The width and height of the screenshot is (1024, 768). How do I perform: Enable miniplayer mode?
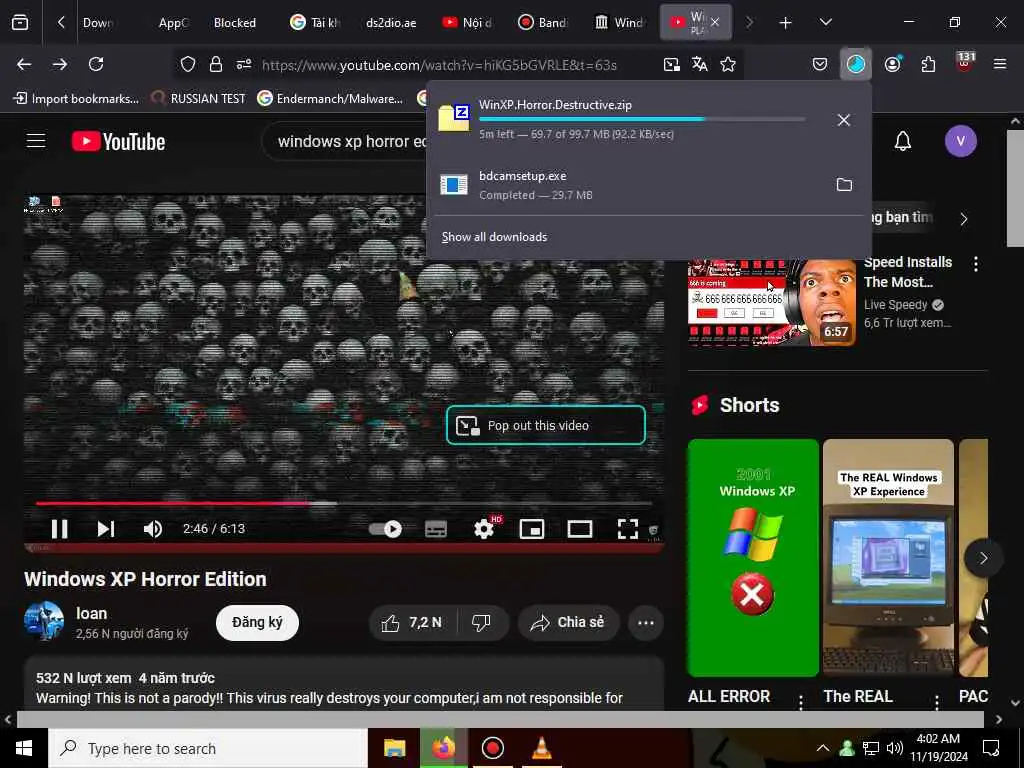click(x=532, y=528)
